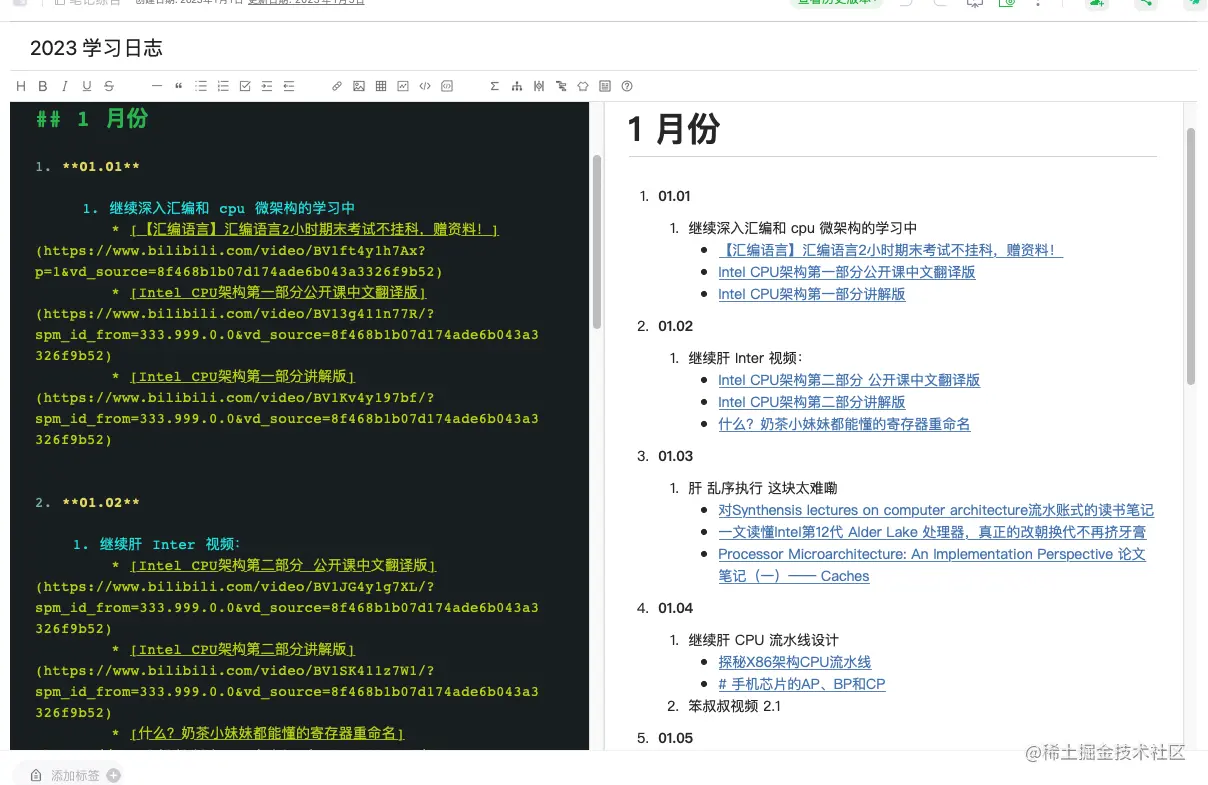Image resolution: width=1208 pixels, height=785 pixels.
Task: Click preview item '01.04'
Action: click(x=675, y=608)
